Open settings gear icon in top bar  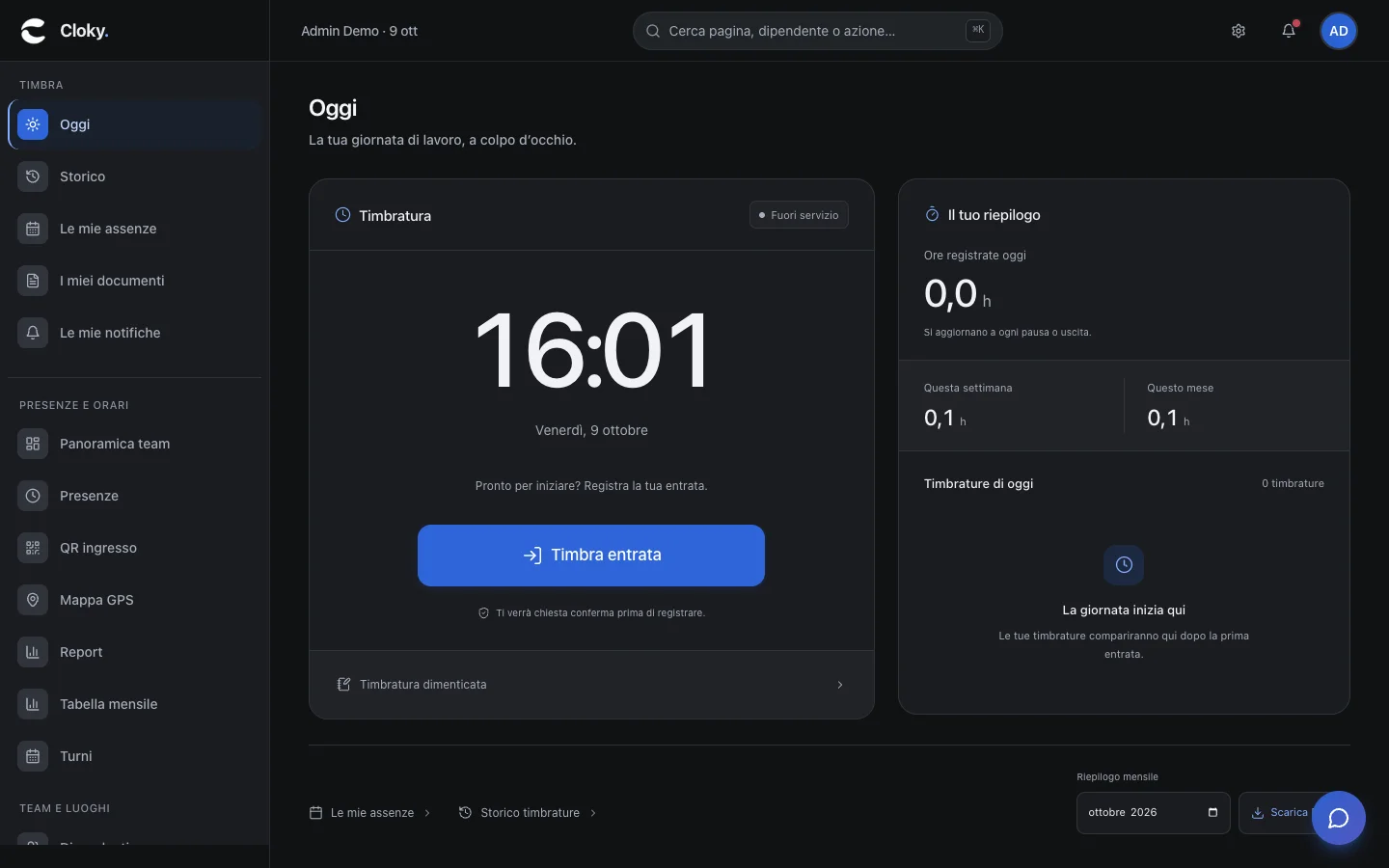[1239, 31]
